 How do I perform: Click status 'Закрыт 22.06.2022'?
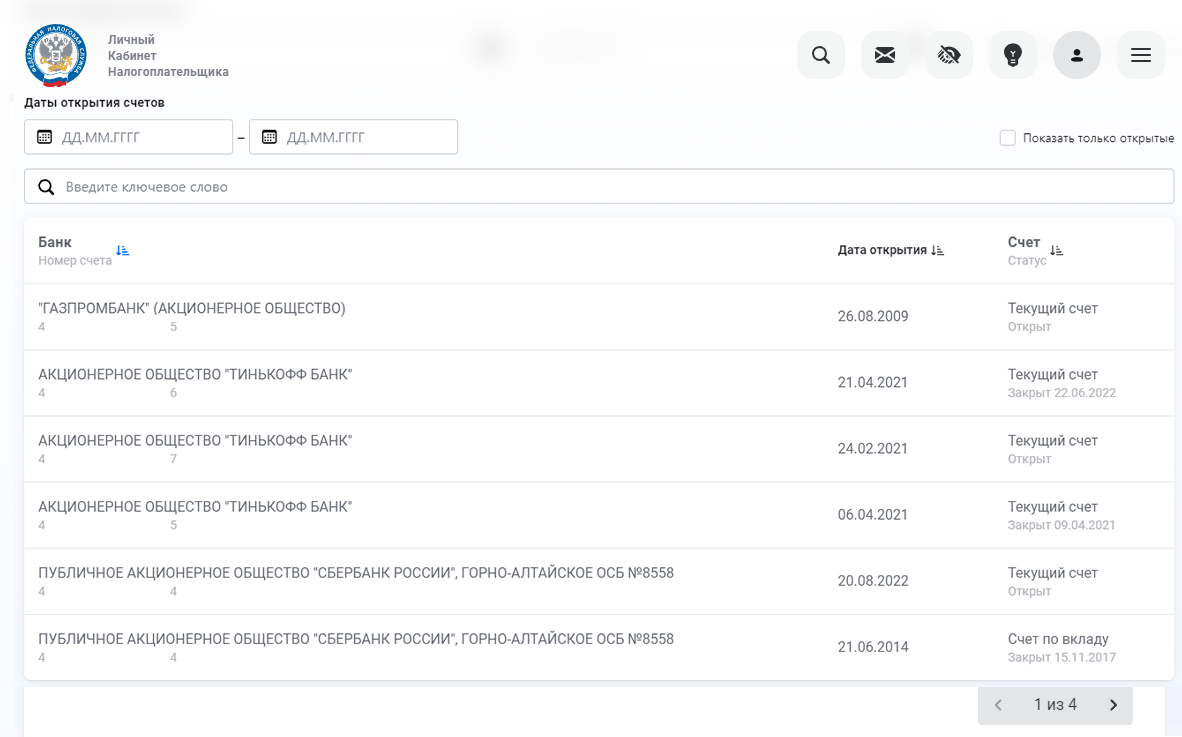coord(1061,393)
